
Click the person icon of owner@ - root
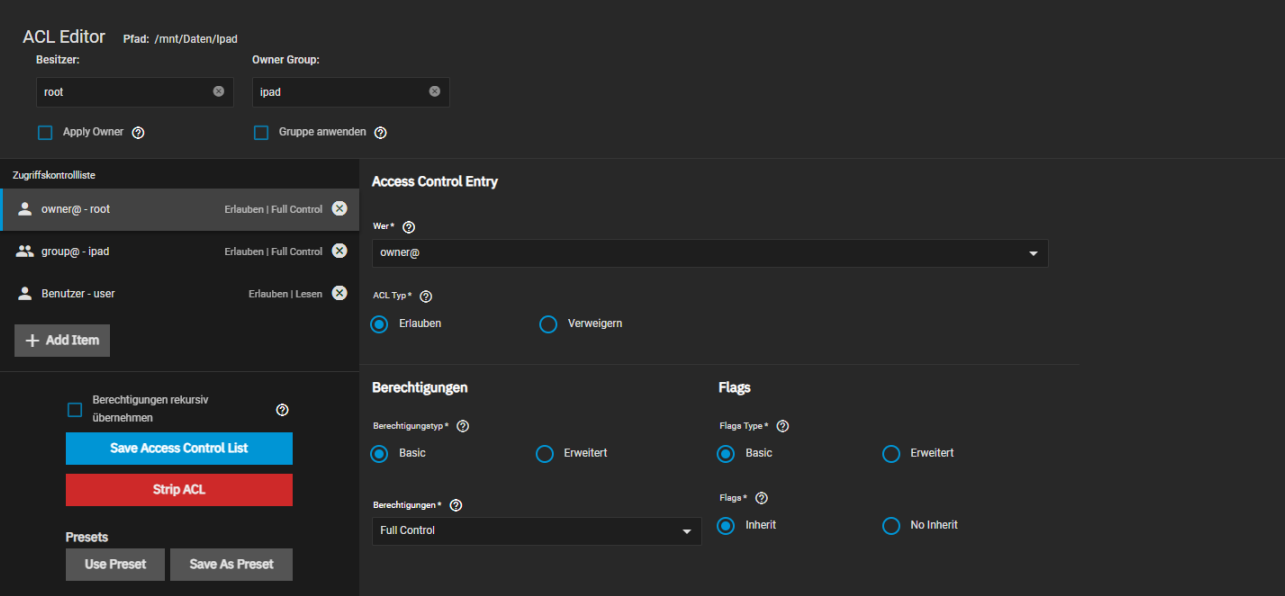point(25,209)
